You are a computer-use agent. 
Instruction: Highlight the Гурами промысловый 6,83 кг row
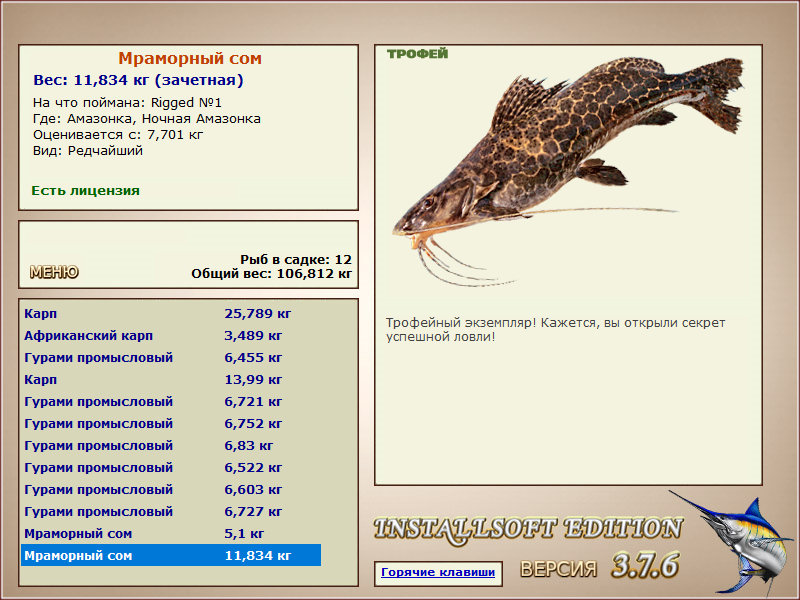(x=171, y=445)
